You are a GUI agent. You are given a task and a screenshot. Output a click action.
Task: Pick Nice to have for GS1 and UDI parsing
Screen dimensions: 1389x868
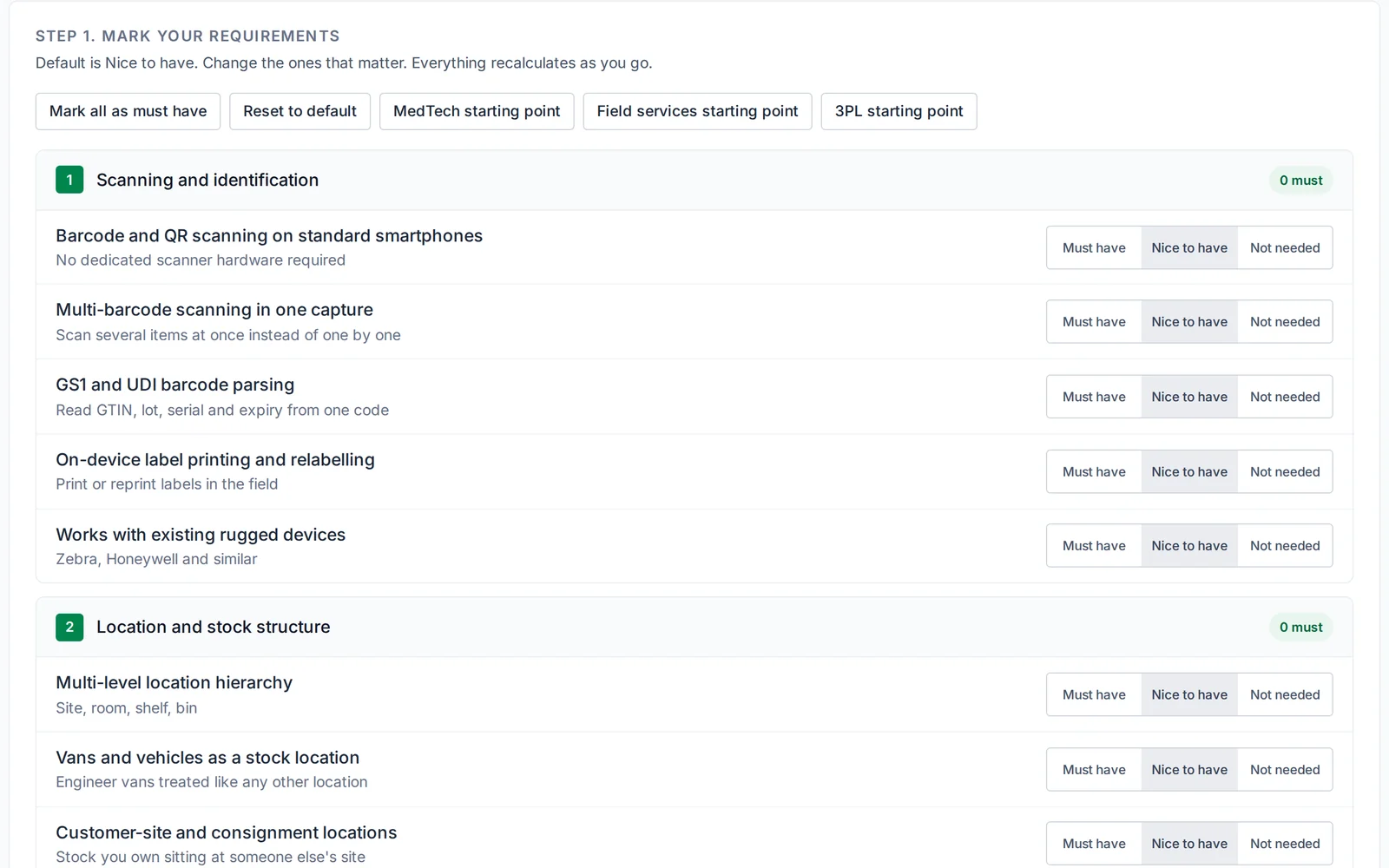[1189, 397]
